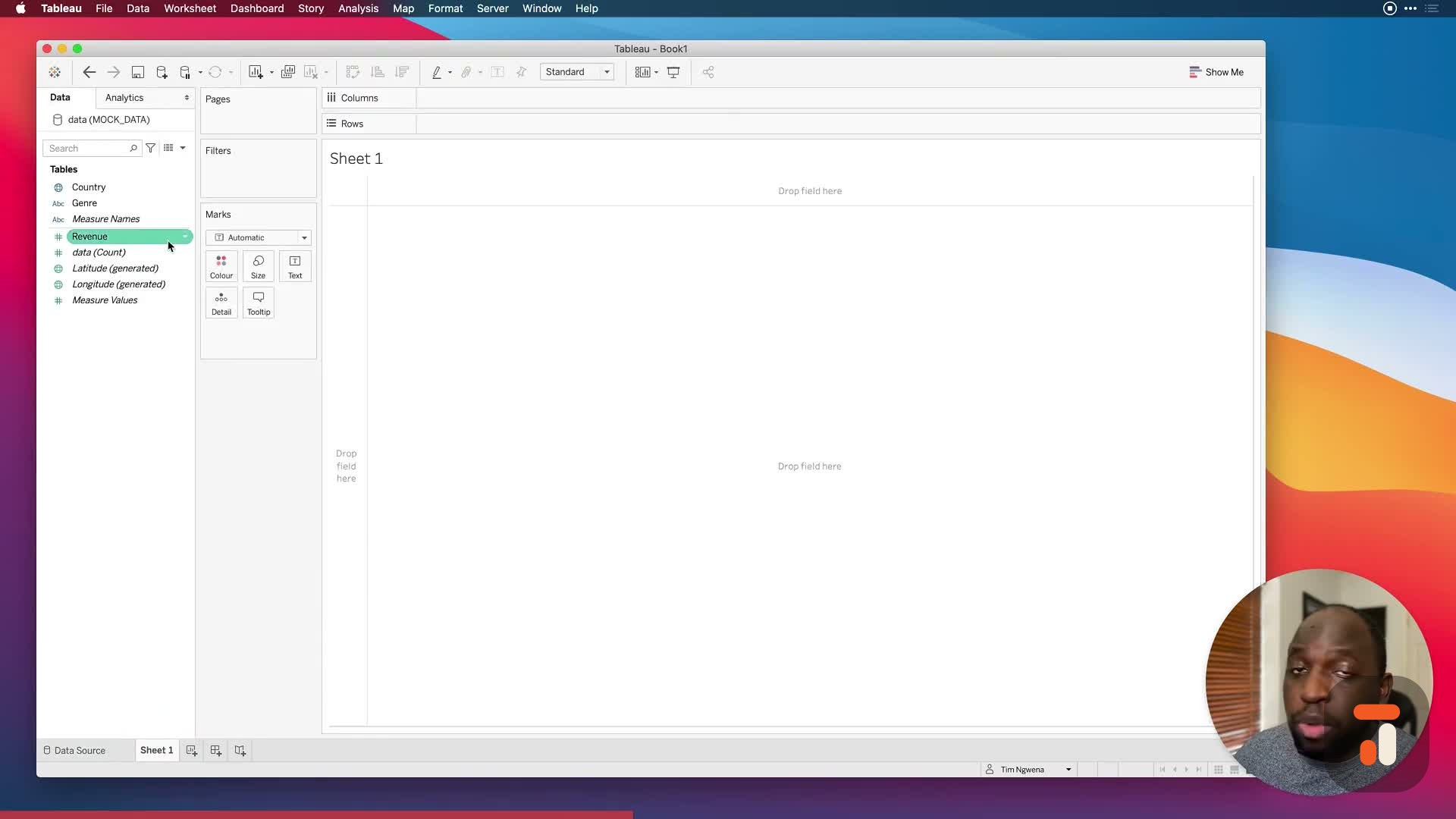Switch to the Analytics pane tab
This screenshot has width=1456, height=819.
coord(124,98)
